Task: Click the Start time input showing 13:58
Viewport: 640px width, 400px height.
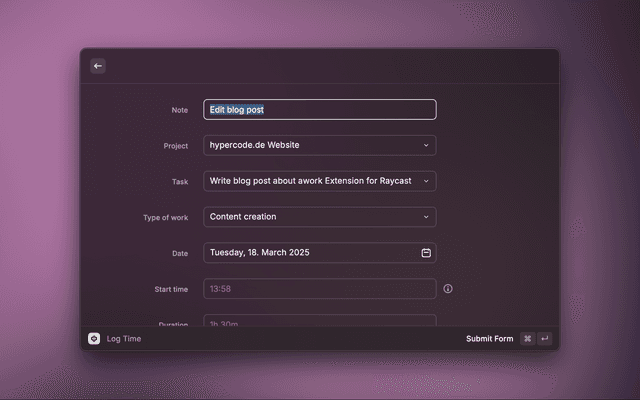Action: (x=319, y=289)
